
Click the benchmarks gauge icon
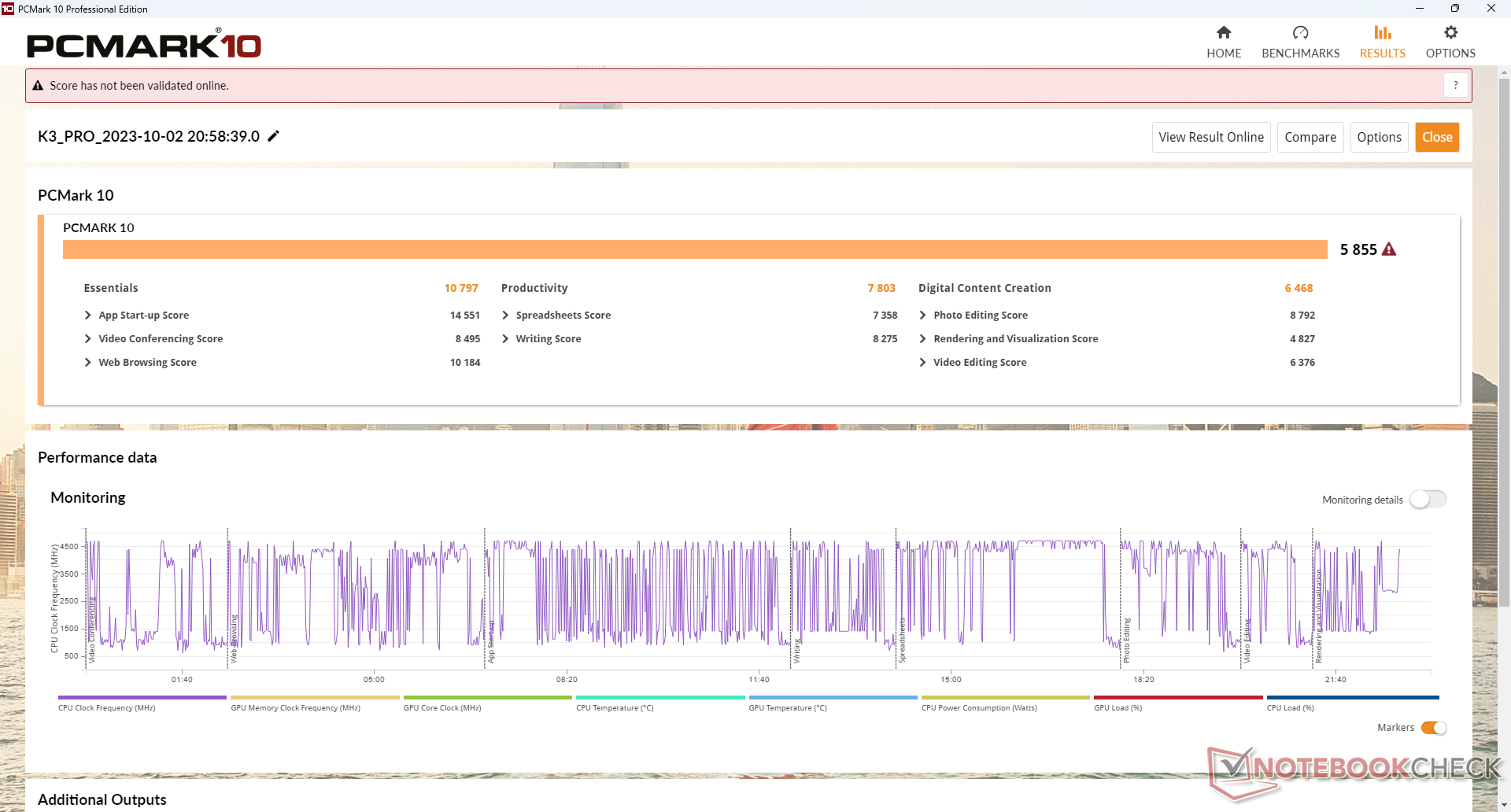pyautogui.click(x=1301, y=32)
